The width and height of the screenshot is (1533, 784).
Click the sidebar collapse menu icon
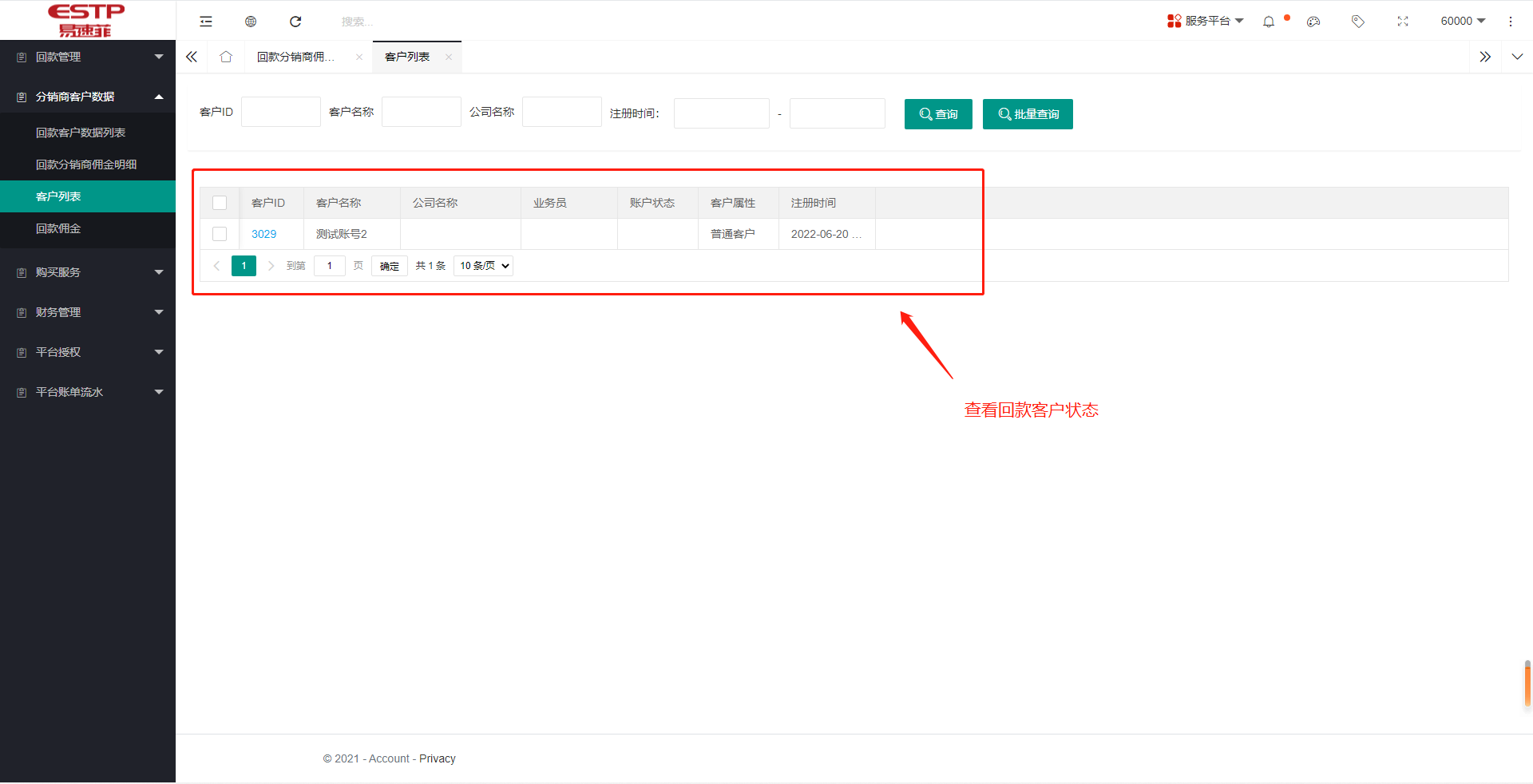click(206, 22)
